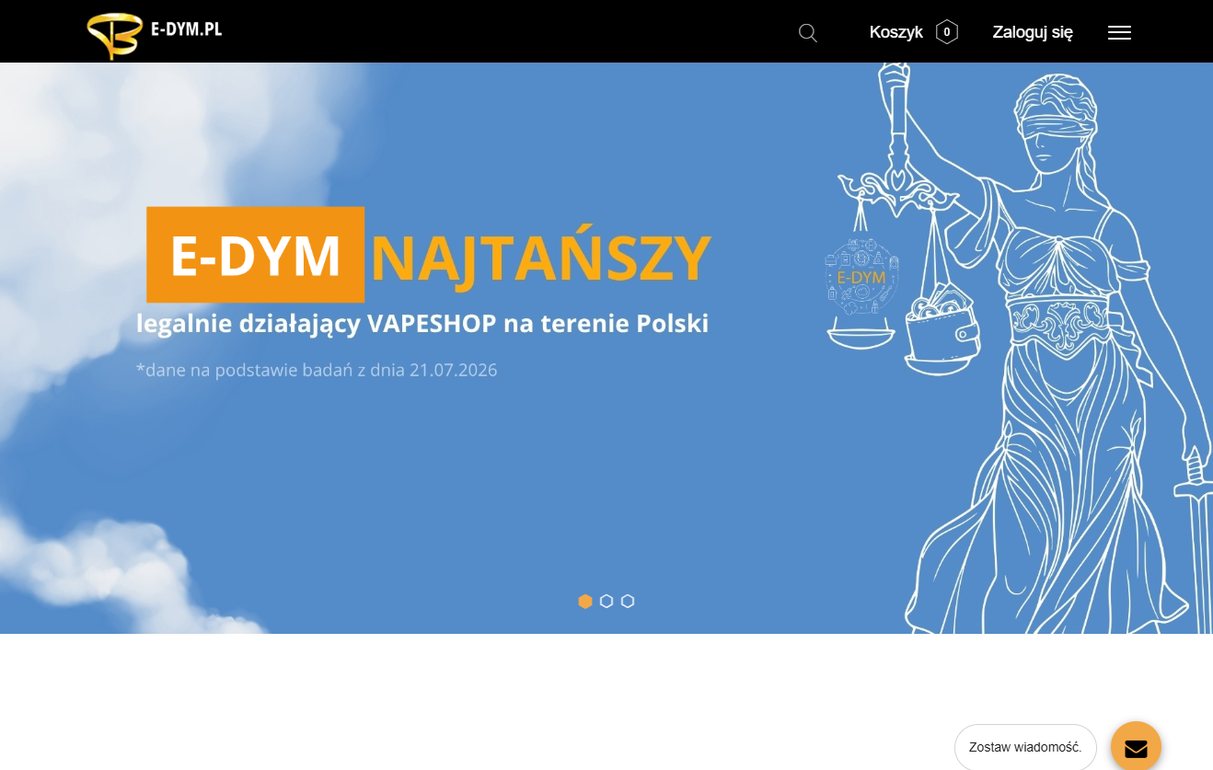Click the cart item count badge

pyautogui.click(x=947, y=32)
